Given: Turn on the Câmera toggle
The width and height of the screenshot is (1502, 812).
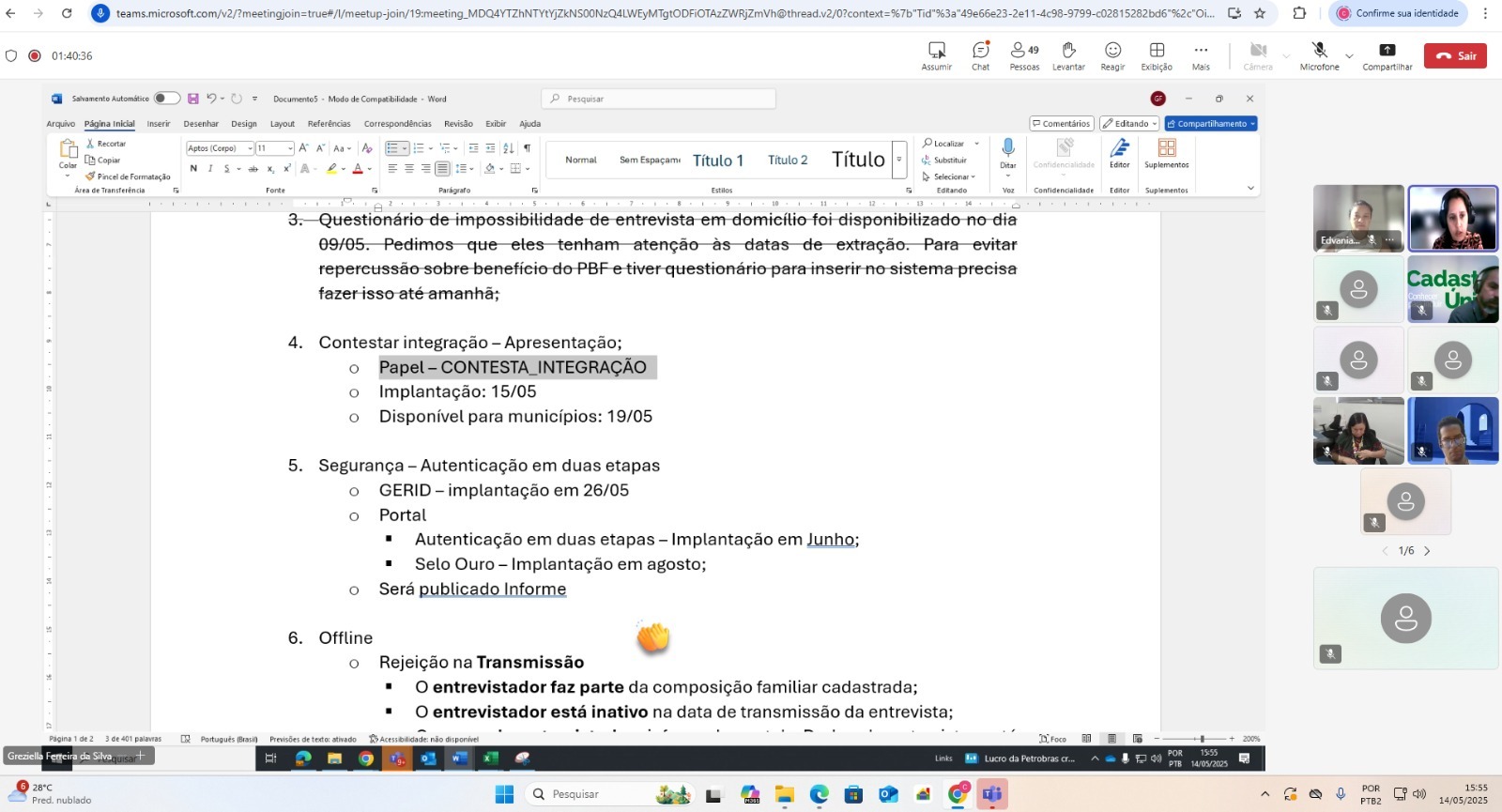Looking at the screenshot, I should (1258, 55).
